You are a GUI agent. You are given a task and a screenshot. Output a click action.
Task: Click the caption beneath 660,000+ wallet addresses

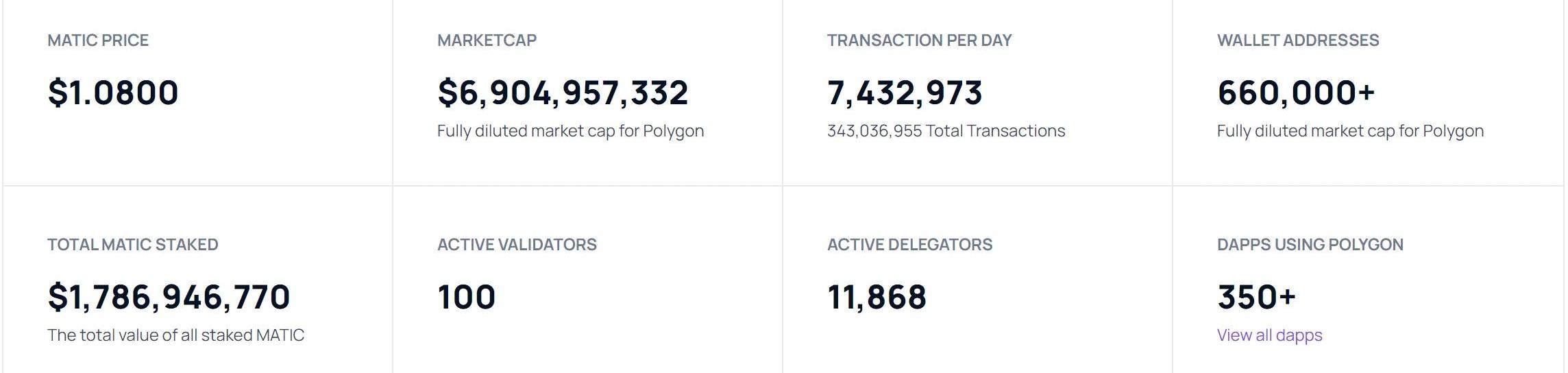[1350, 131]
